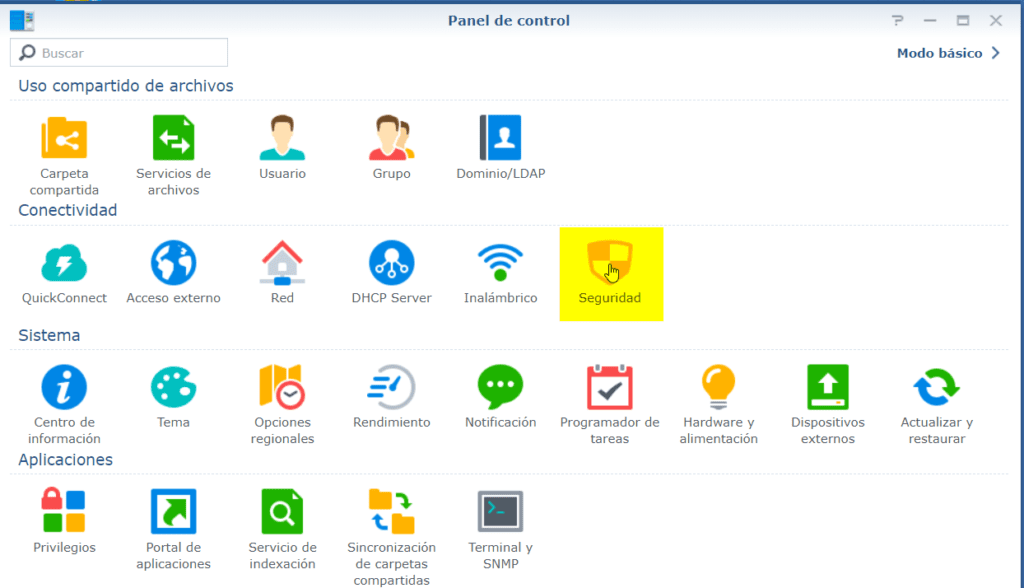Open Programador de tareas
Screen dimensions: 1024x588
click(611, 387)
